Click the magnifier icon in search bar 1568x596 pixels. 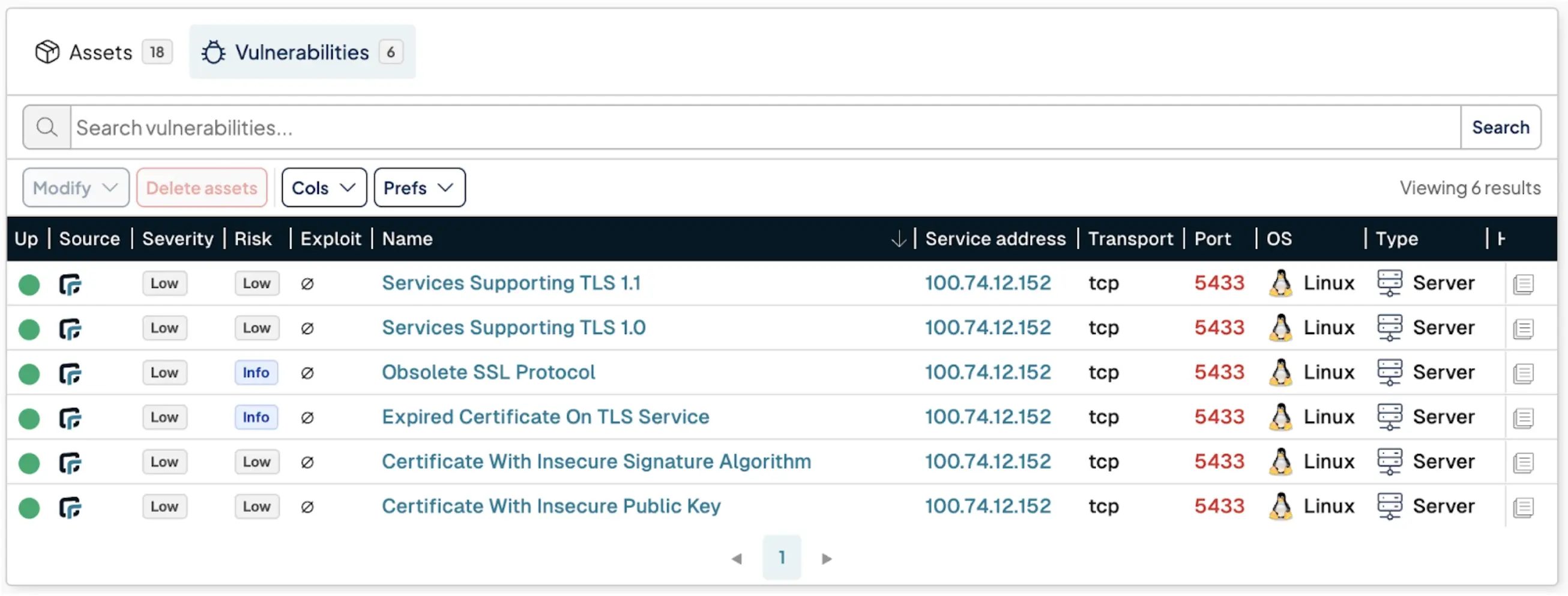pyautogui.click(x=47, y=127)
